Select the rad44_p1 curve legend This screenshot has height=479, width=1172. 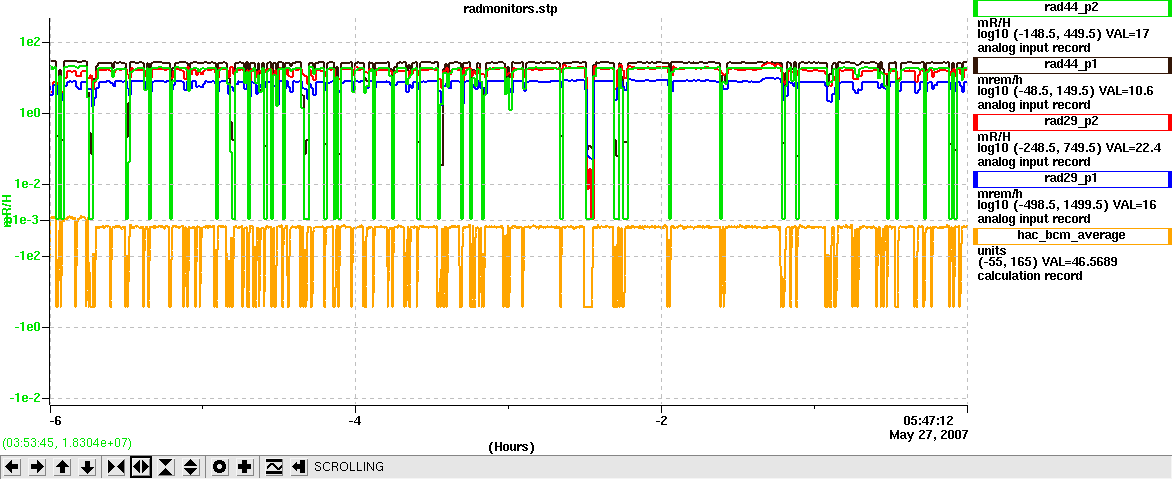pos(1073,65)
